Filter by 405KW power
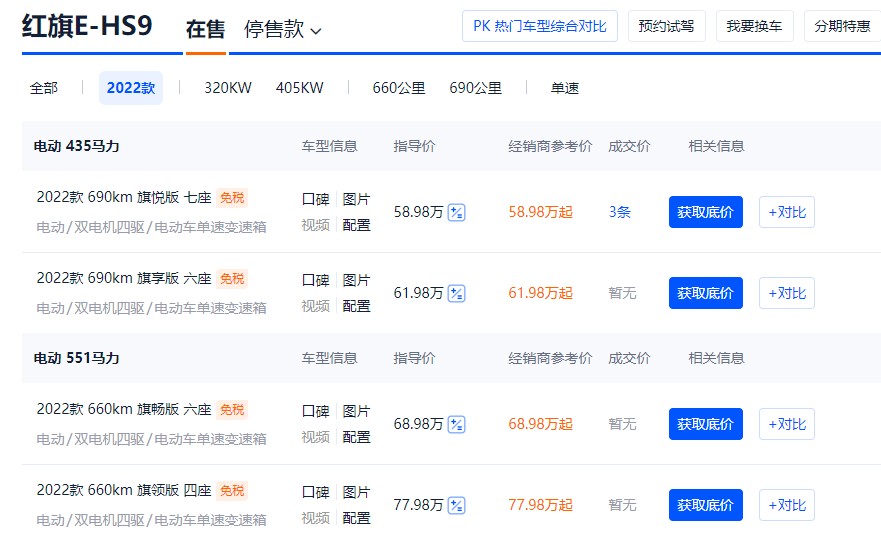Screen dimensions: 881x541 pyautogui.click(x=299, y=88)
